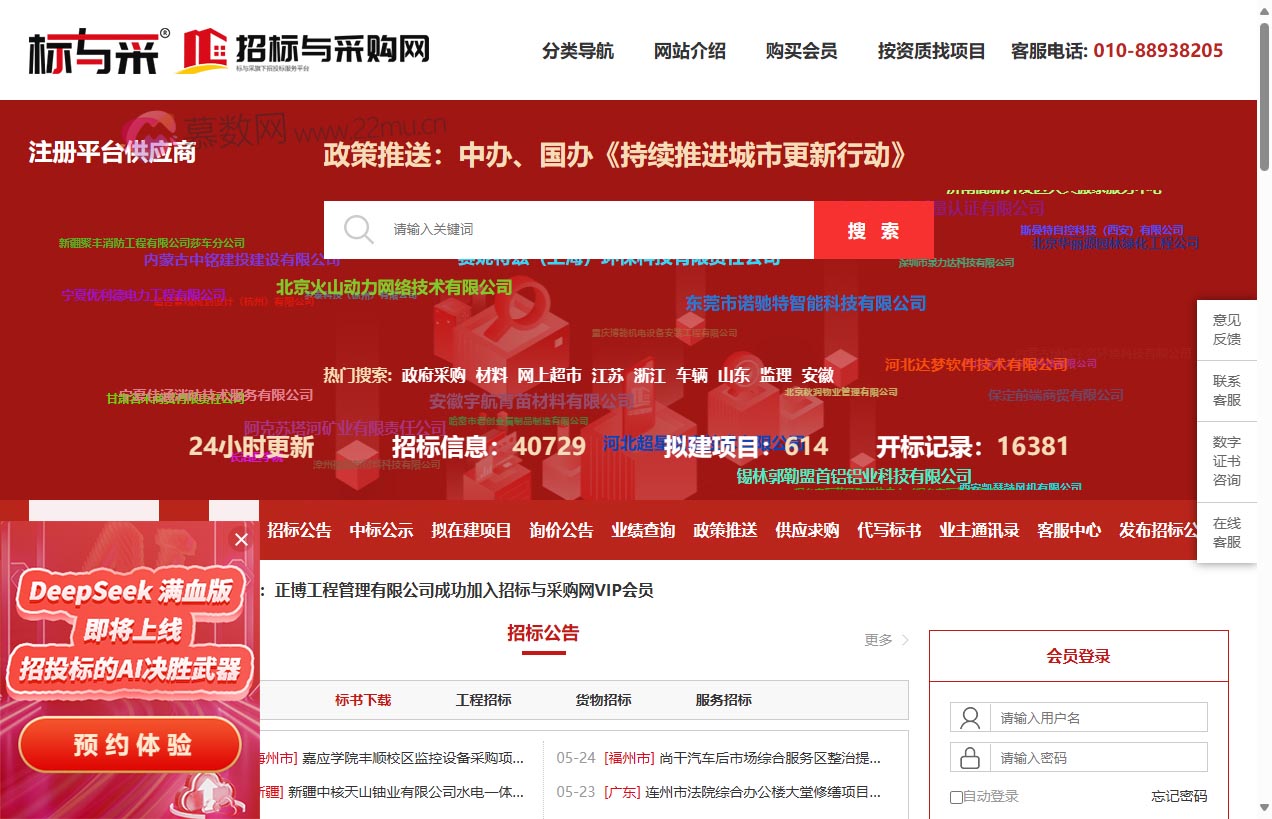Screen dimensions: 1272x819
Task: Click the user icon beside the username field
Action: point(968,717)
